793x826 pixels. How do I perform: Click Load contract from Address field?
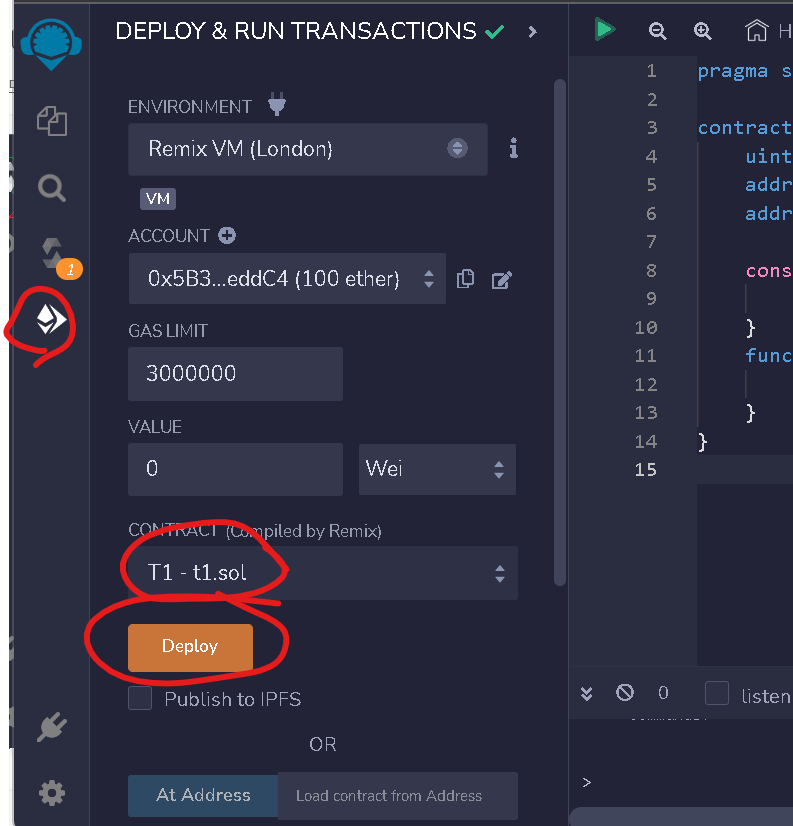click(x=398, y=796)
